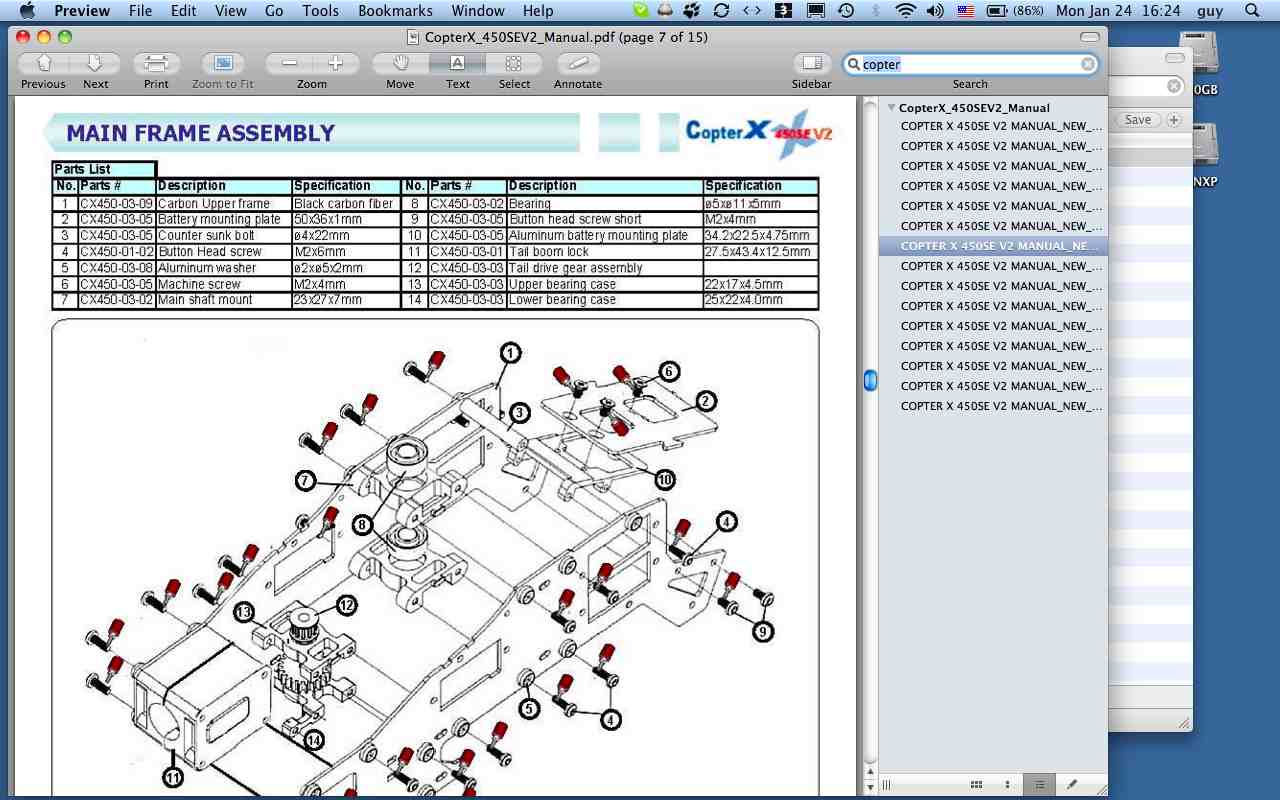Image resolution: width=1280 pixels, height=800 pixels.
Task: Click the plus button in background window
Action: coord(1174,120)
